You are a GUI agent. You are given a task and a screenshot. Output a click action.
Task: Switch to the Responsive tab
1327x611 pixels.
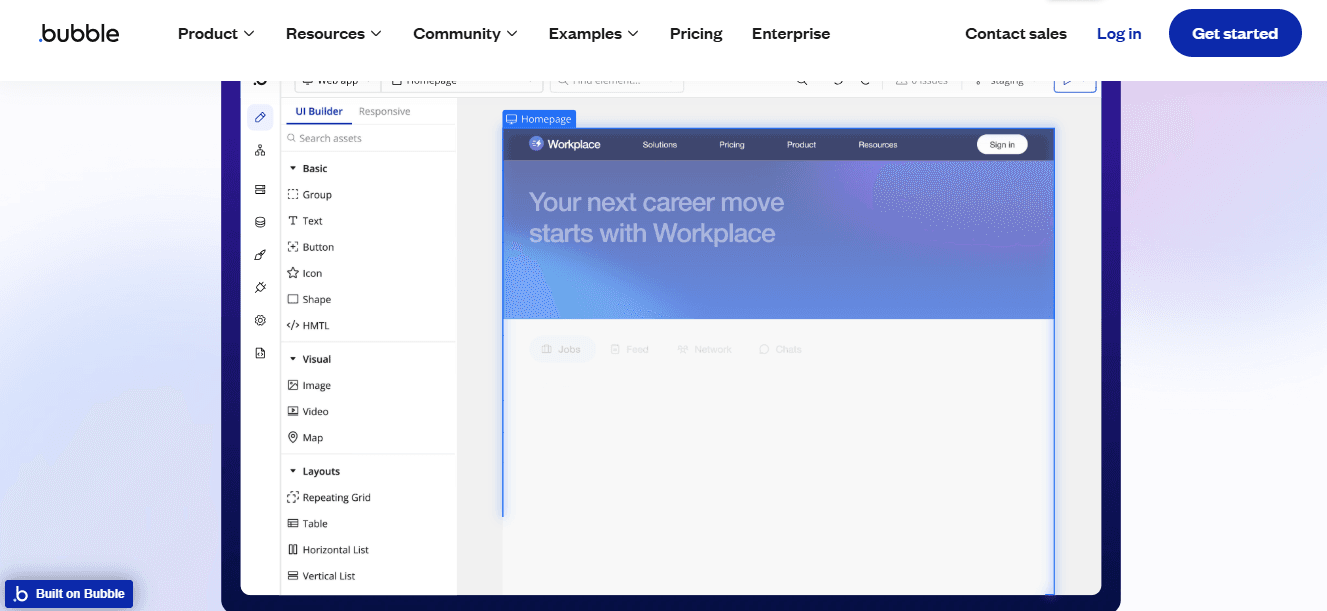point(385,111)
